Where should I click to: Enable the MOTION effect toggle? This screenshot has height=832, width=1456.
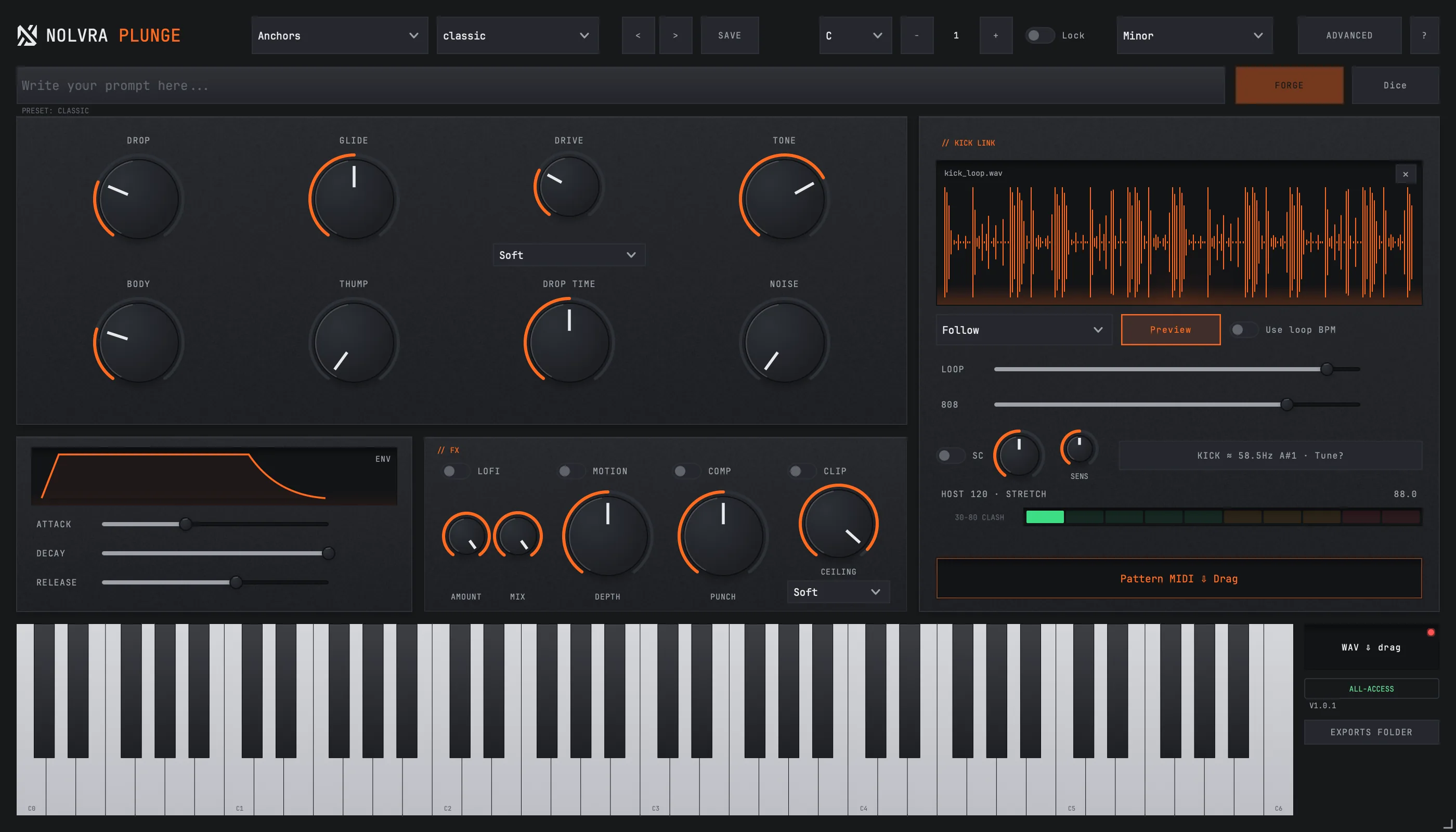point(571,471)
